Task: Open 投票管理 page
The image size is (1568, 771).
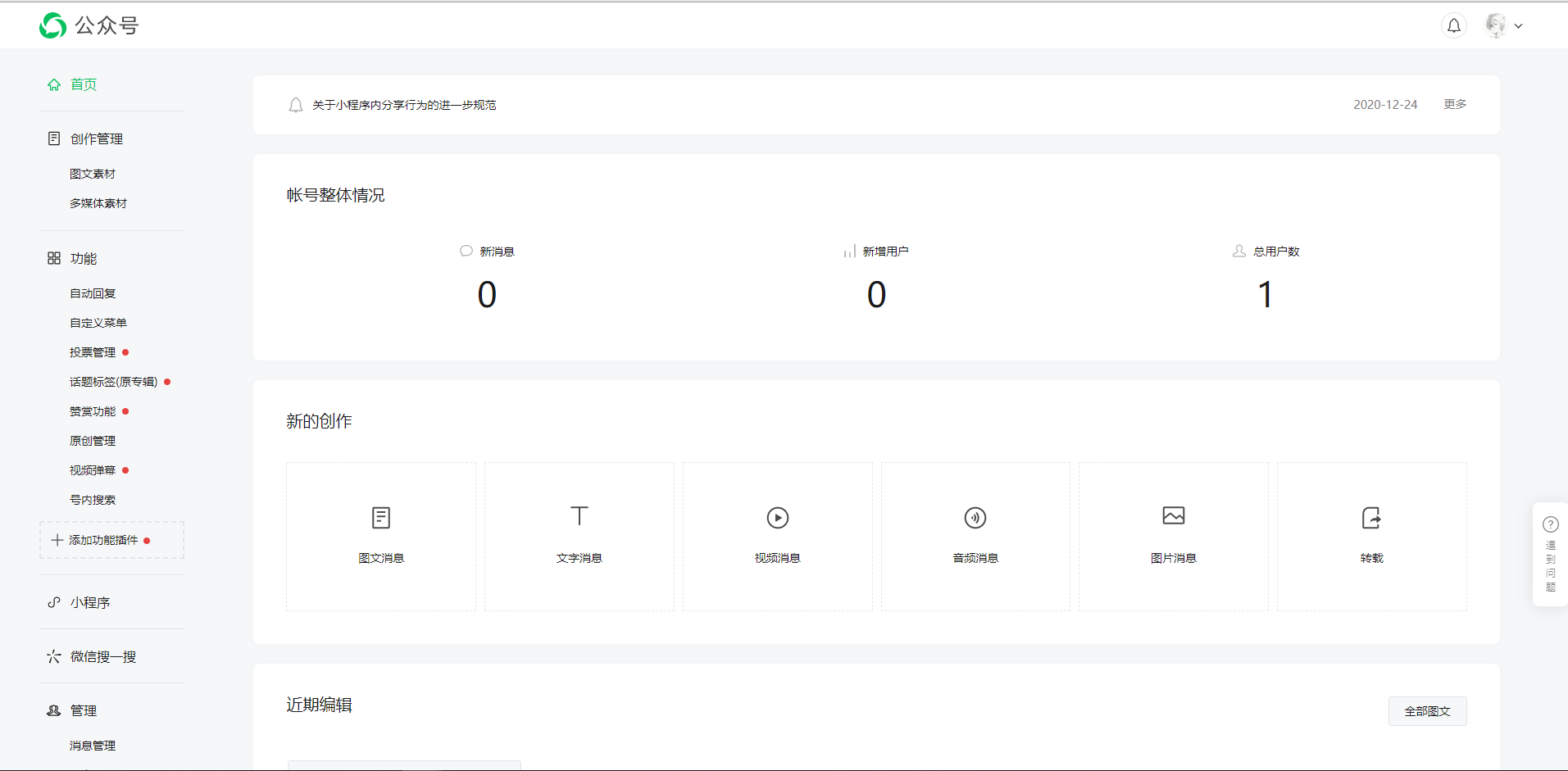Action: pos(93,352)
